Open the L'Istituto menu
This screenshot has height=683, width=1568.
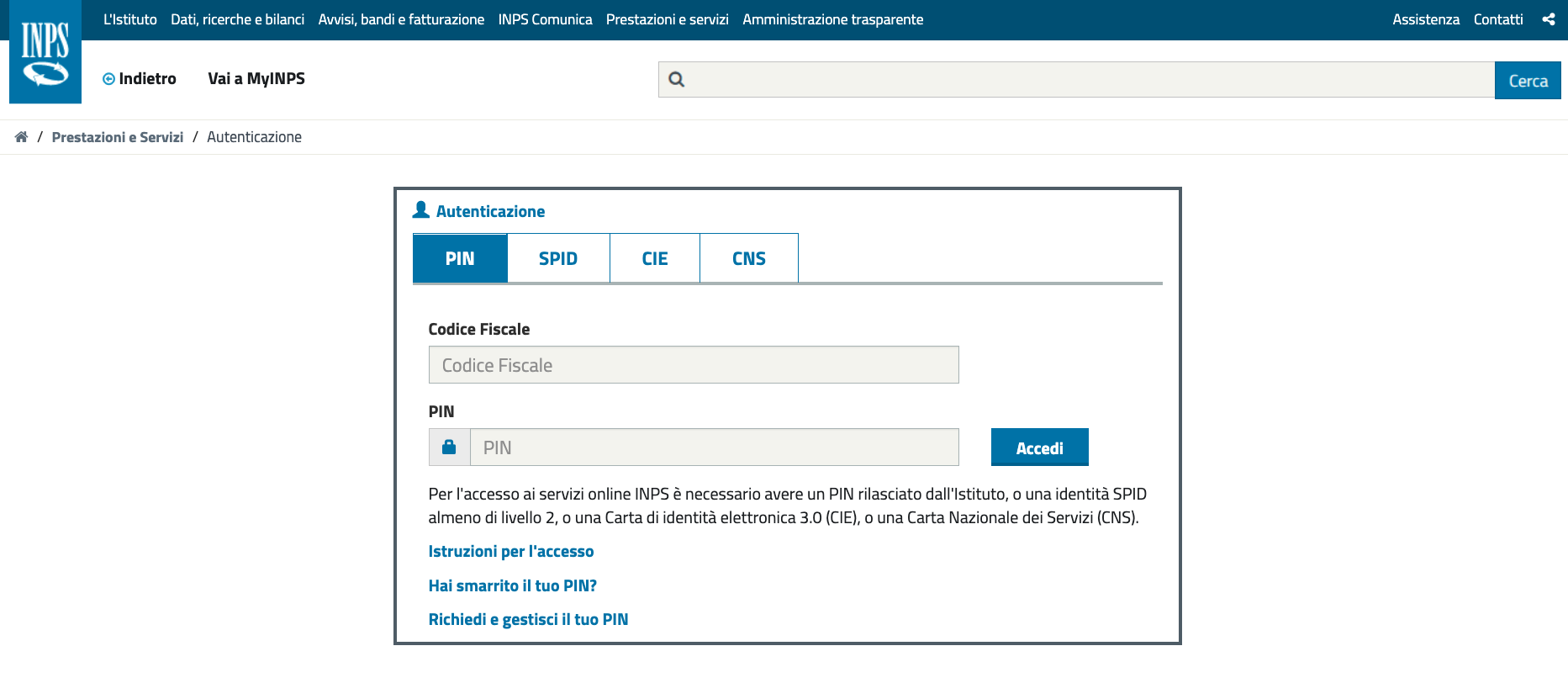[130, 19]
